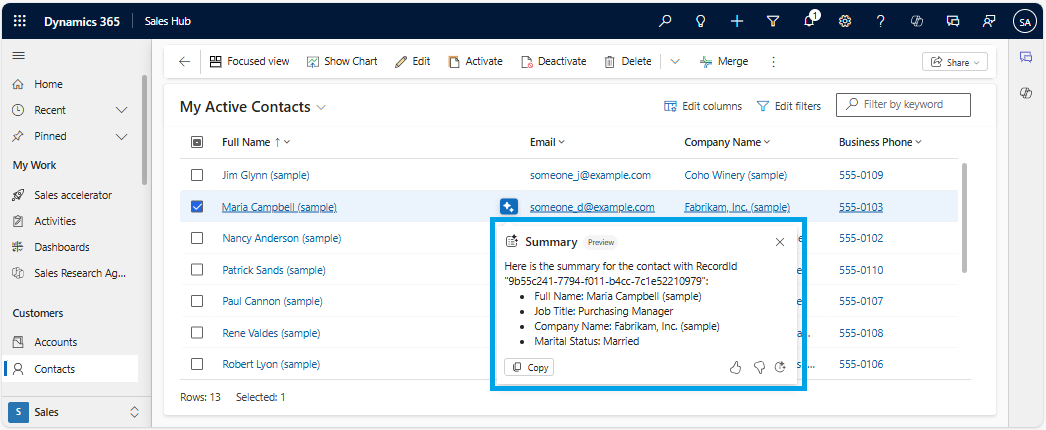Expand the Recent section in sidebar
Viewport: 1046px width, 430px height.
point(122,110)
